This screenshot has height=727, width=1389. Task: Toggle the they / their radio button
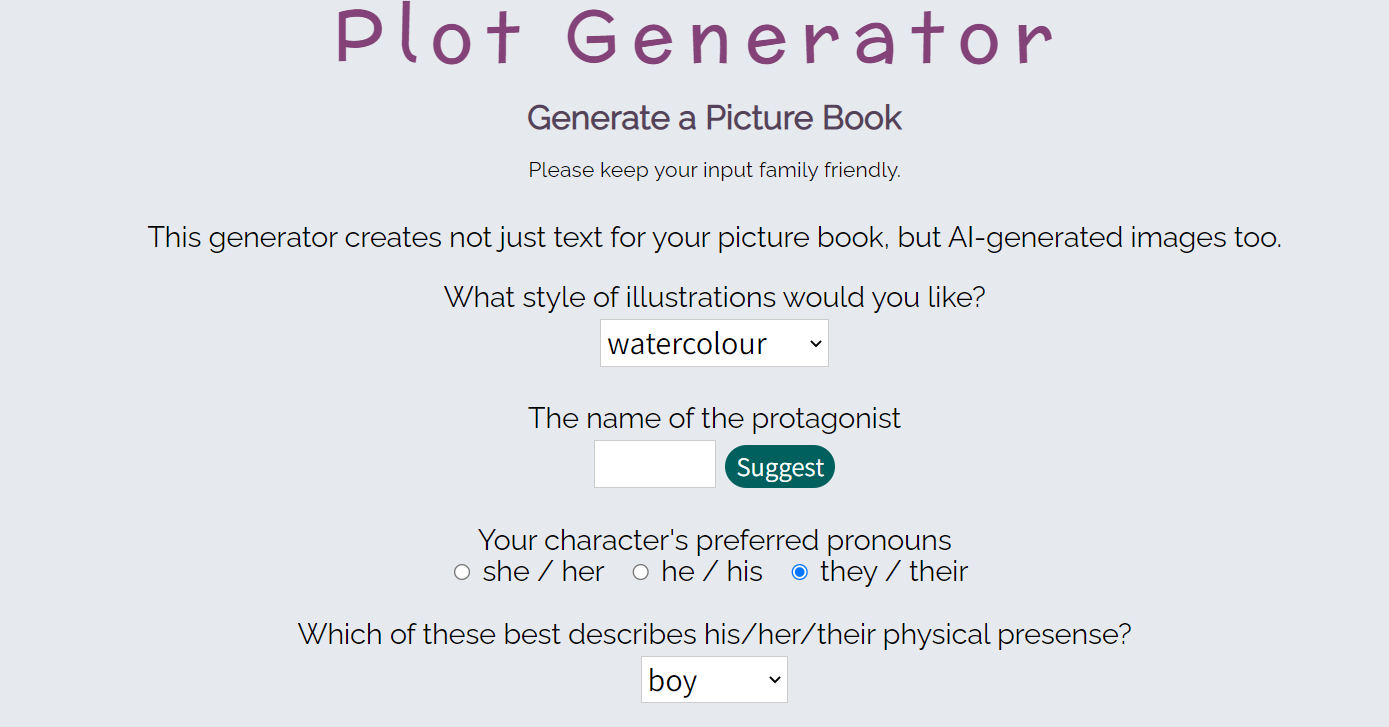[x=799, y=572]
